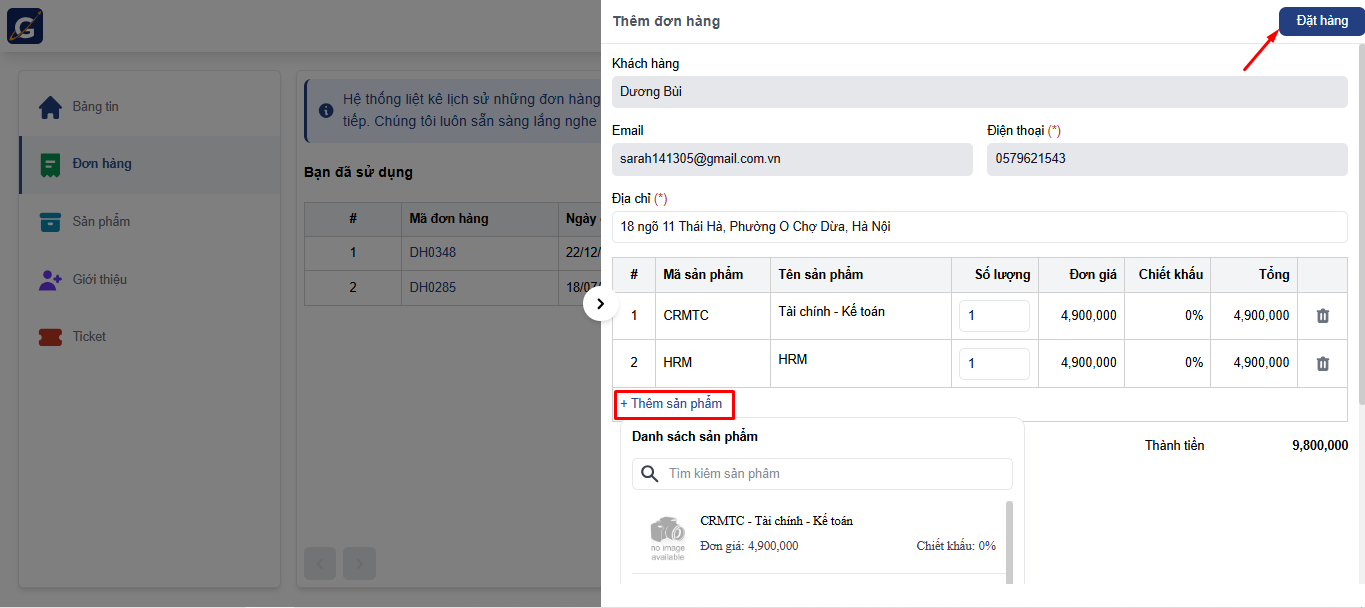This screenshot has width=1365, height=608.
Task: Delete the CRMTC product row
Action: [x=1322, y=316]
